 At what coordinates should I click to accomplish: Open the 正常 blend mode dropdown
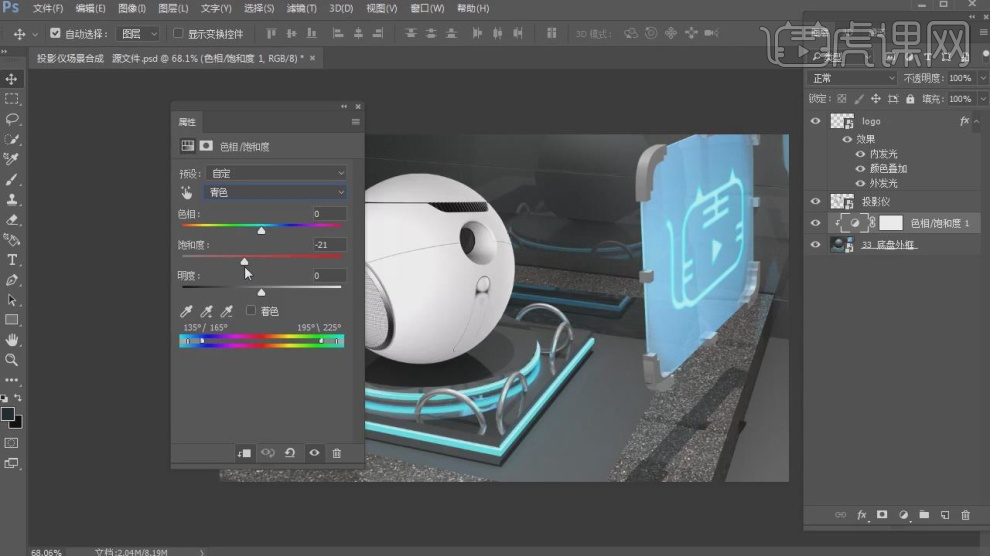point(853,78)
